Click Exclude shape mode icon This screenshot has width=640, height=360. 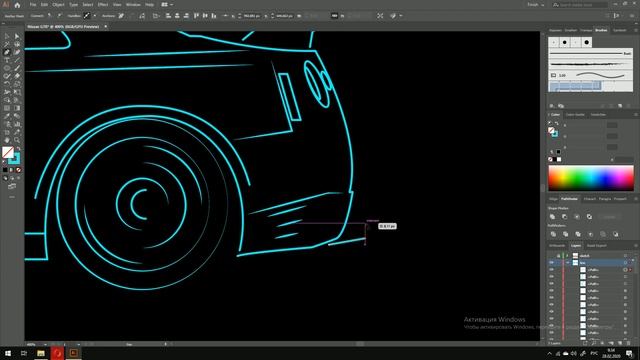[x=589, y=217]
